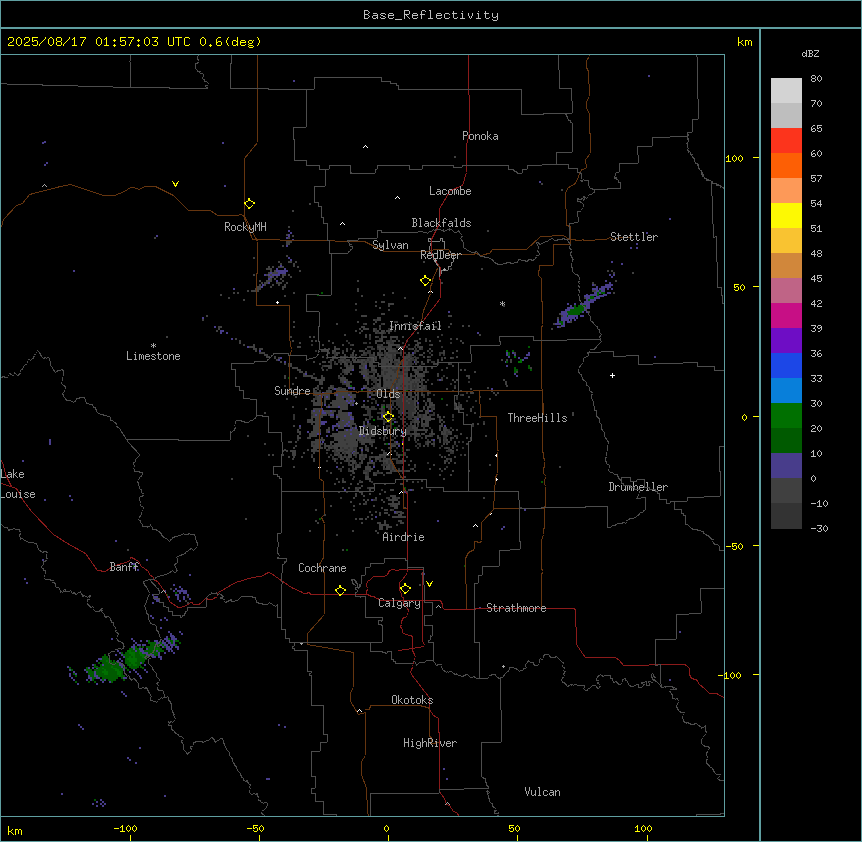The image size is (862, 842).
Task: Select the HighRiver label
Action: click(430, 743)
